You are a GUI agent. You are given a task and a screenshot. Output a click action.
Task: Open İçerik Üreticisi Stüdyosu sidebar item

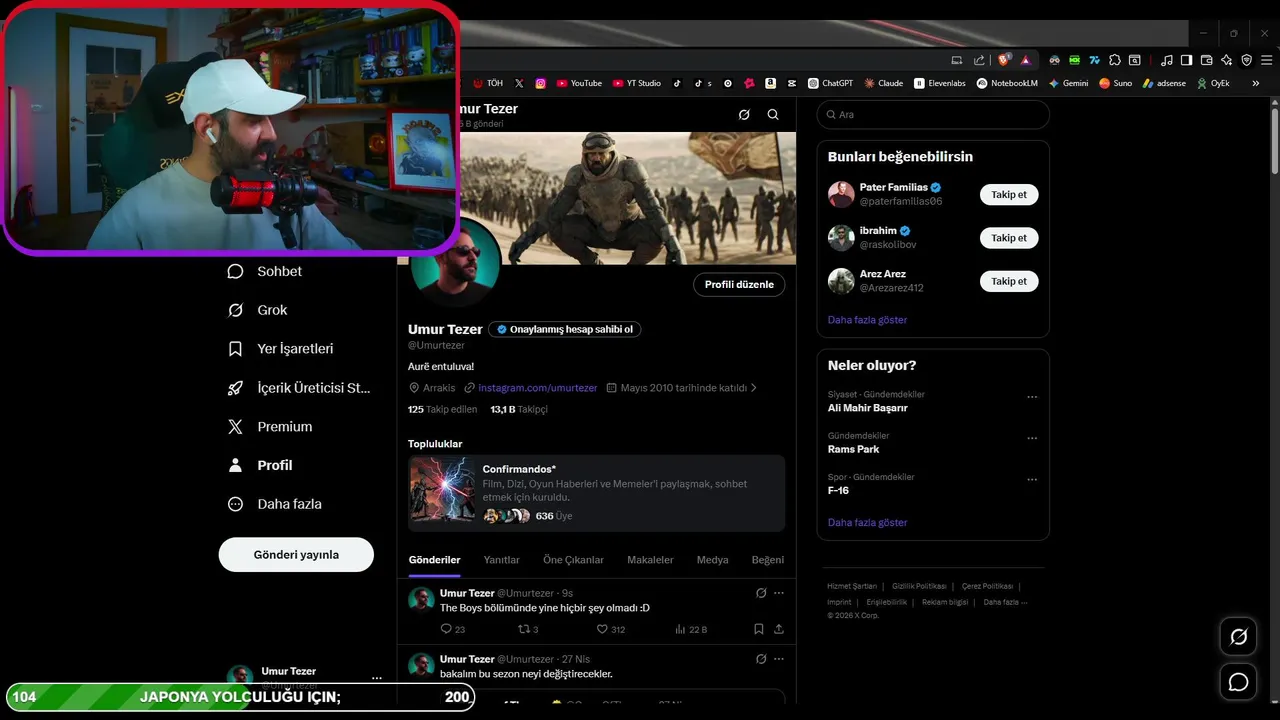point(299,388)
